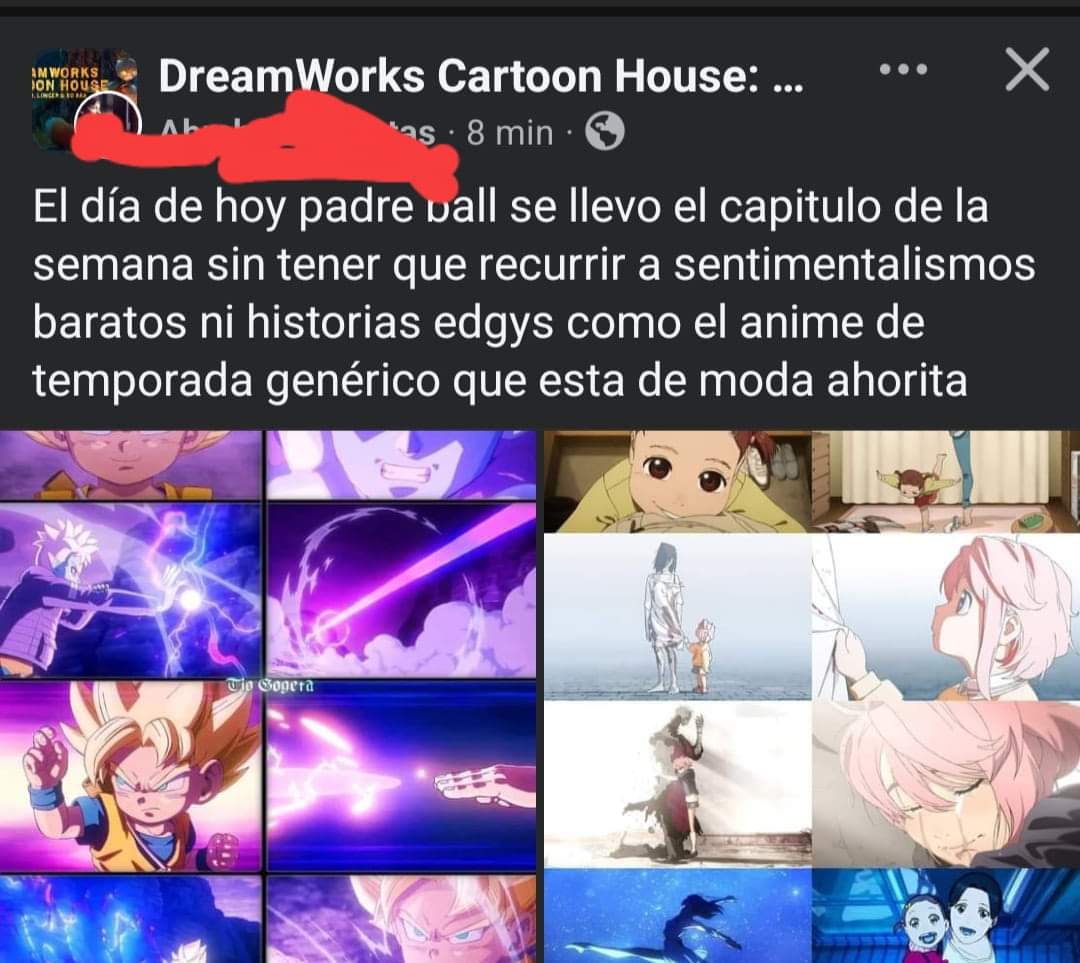Open the figure holding child's hand seaside image

tap(678, 617)
